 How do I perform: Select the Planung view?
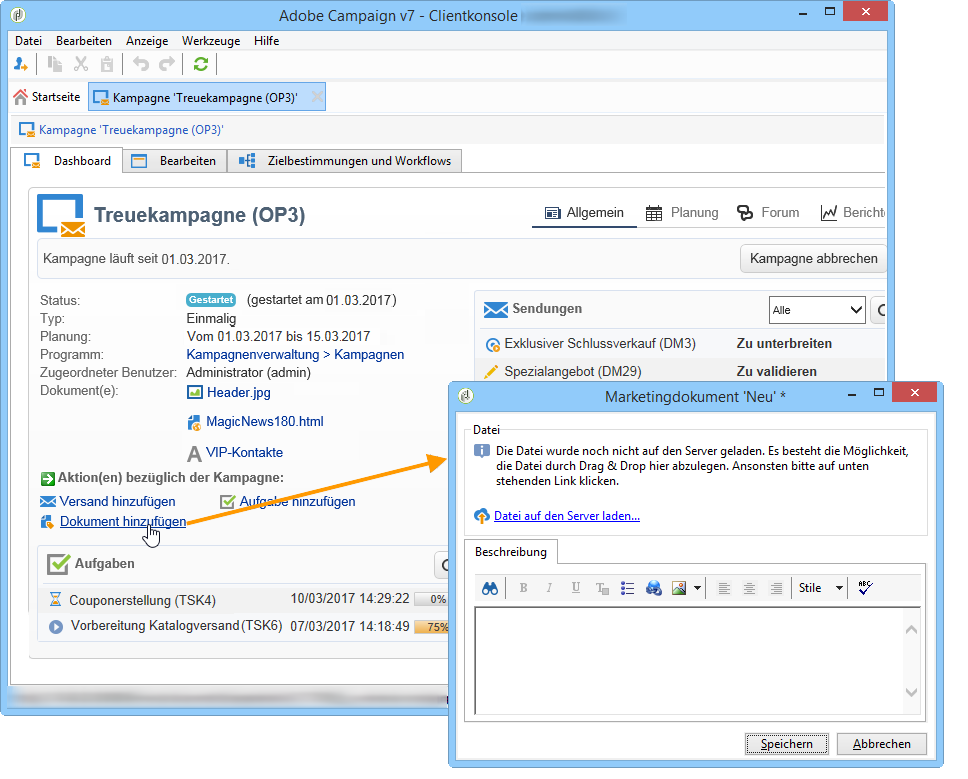[x=682, y=213]
